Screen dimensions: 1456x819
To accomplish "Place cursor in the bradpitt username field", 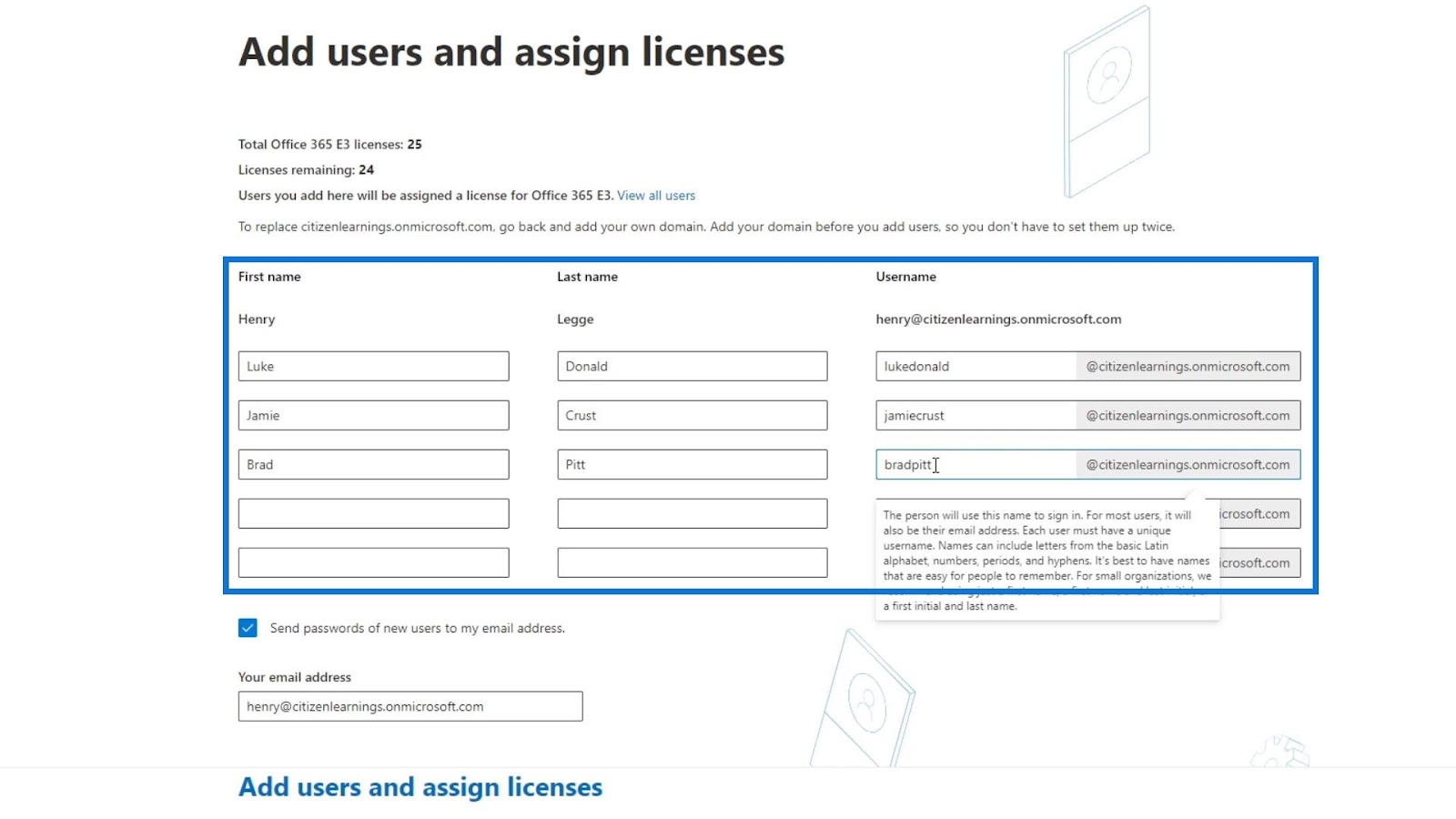I will [x=976, y=465].
